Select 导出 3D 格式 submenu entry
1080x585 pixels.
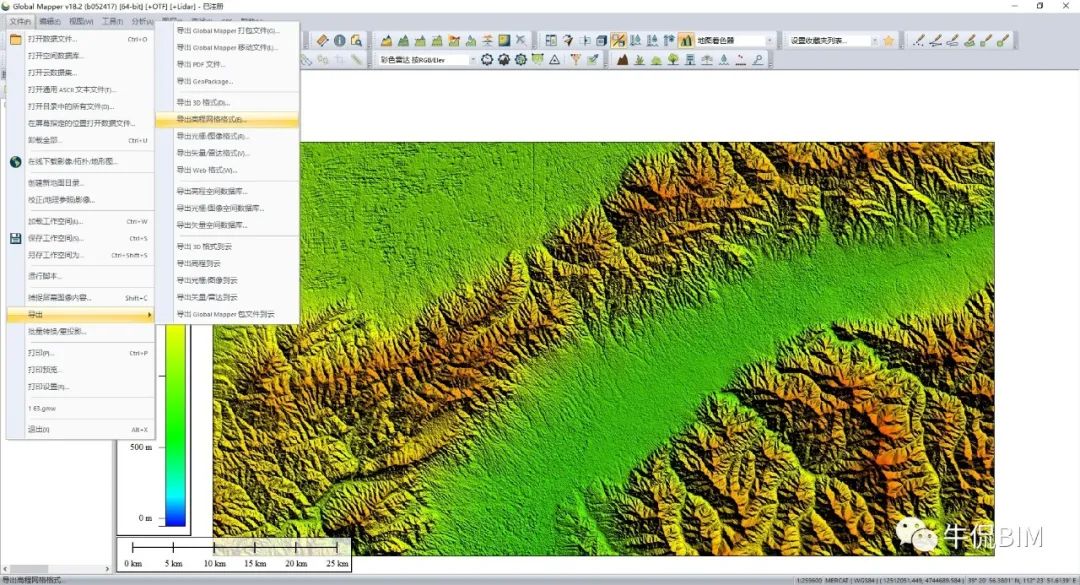[x=228, y=102]
